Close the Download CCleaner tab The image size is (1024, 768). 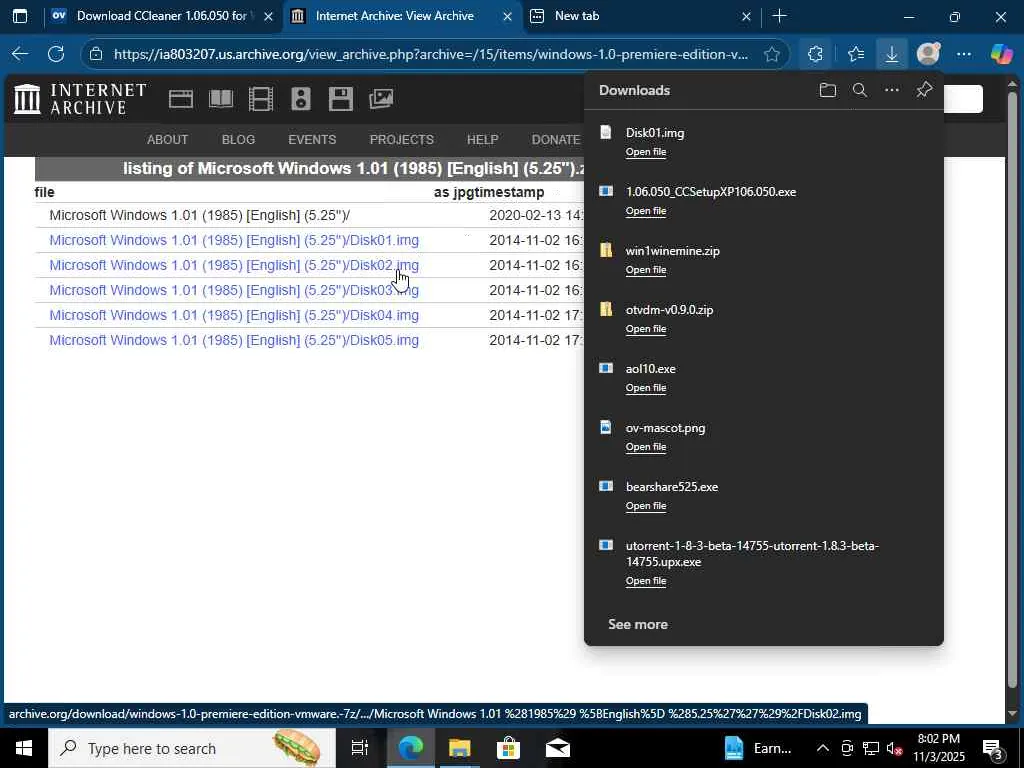tap(268, 16)
